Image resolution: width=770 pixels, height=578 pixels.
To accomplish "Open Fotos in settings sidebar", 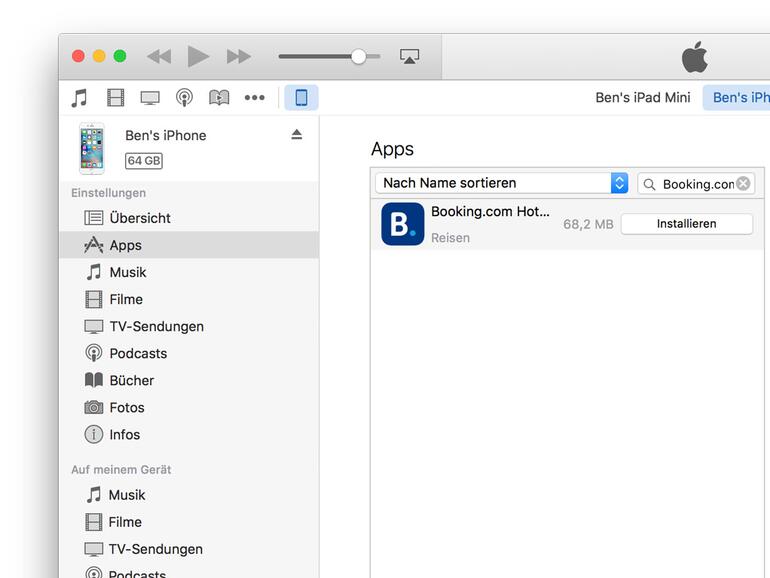I will tap(126, 408).
